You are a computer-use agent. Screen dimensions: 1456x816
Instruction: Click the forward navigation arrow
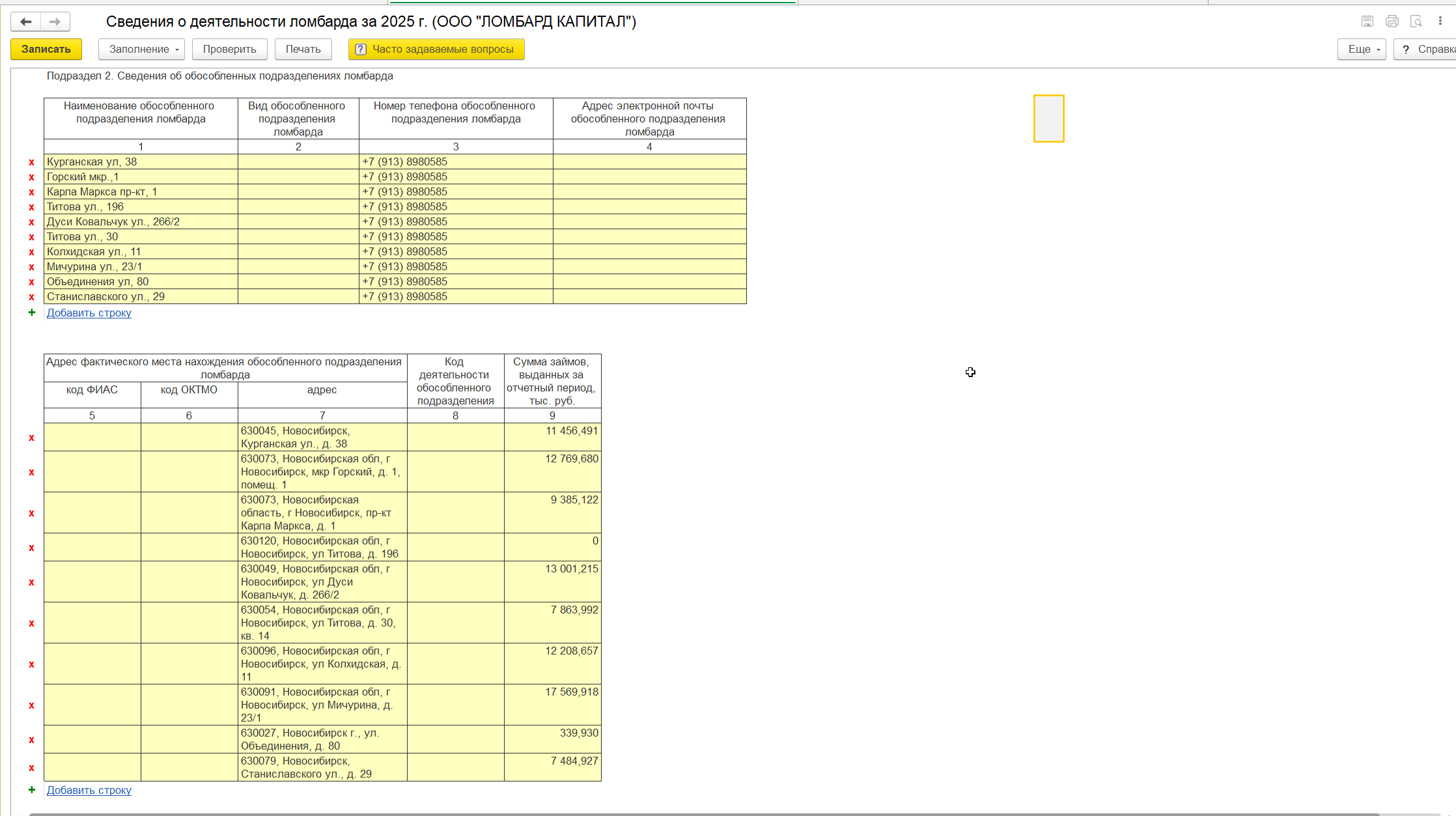(x=55, y=22)
